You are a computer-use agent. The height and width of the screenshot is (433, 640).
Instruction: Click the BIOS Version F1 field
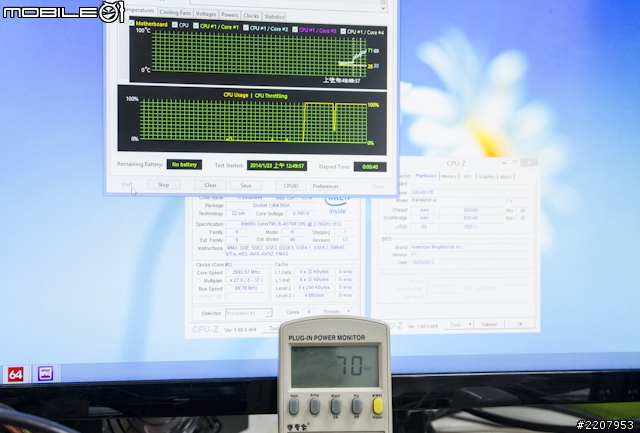click(x=471, y=255)
